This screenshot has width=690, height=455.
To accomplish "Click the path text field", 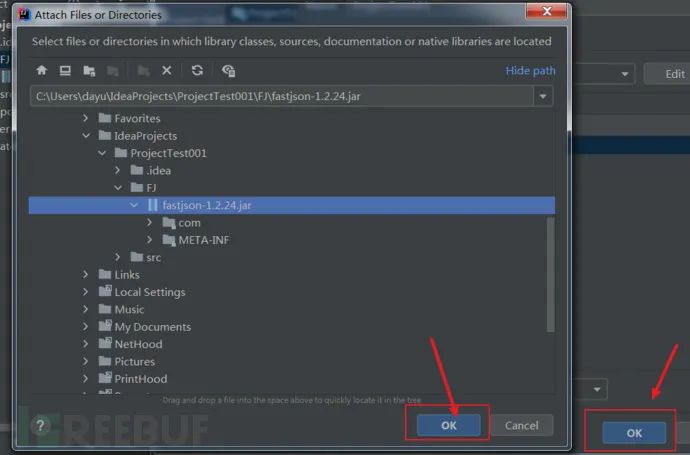I will tap(282, 96).
